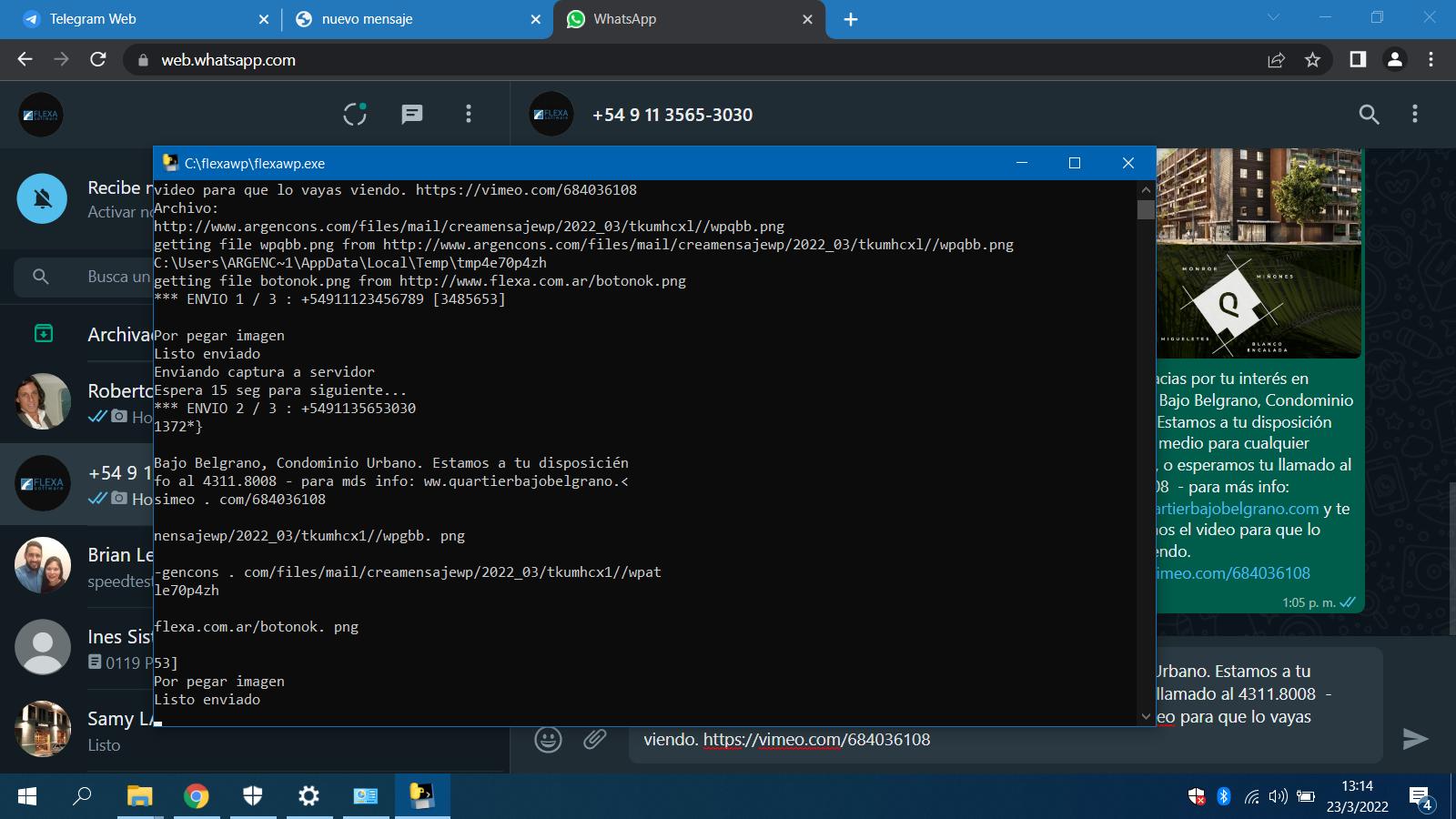Bookmark this page with star icon
This screenshot has height=819, width=1456.
[x=1312, y=59]
